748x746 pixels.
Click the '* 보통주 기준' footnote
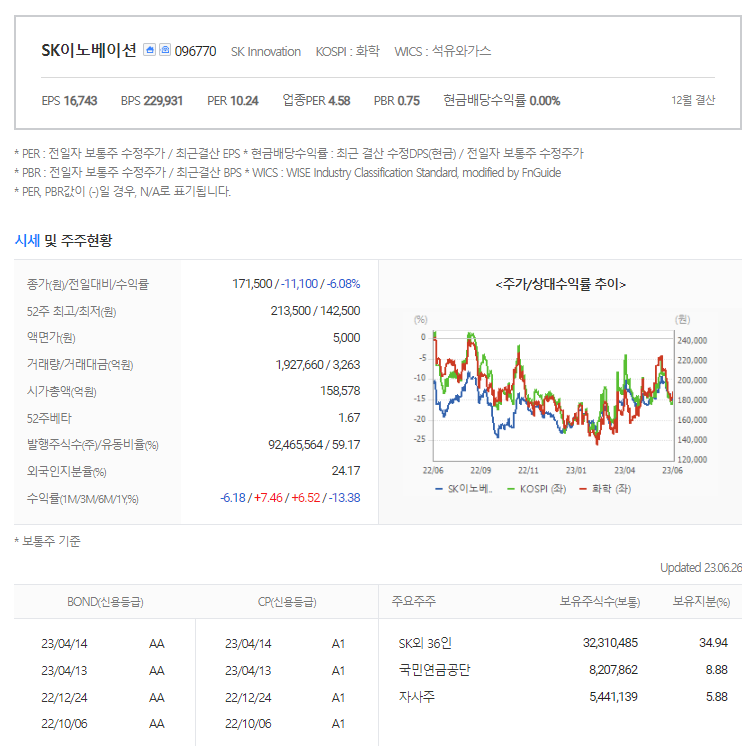[47, 541]
